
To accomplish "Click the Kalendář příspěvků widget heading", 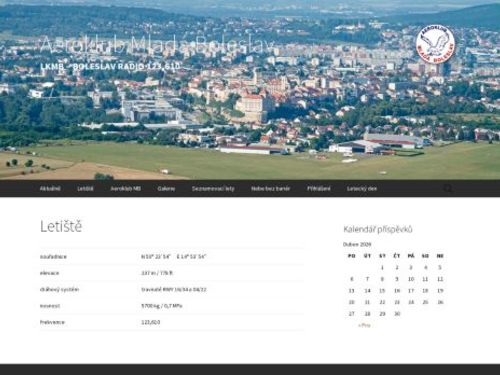I will [x=378, y=229].
